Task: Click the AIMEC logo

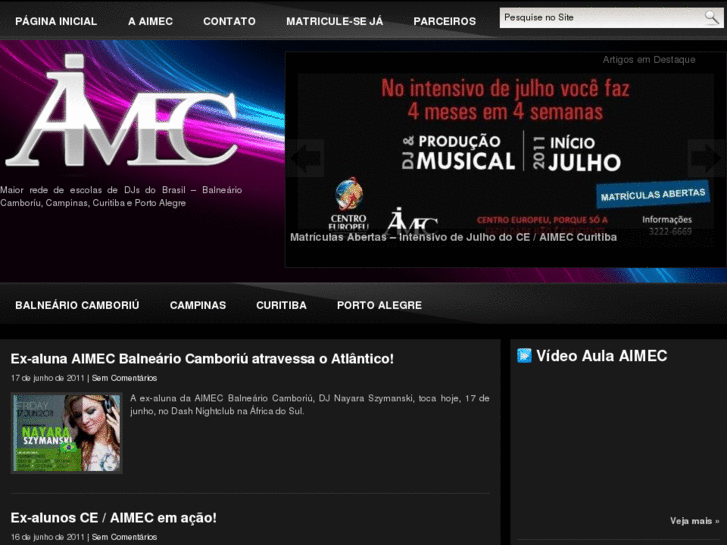Action: [x=121, y=110]
